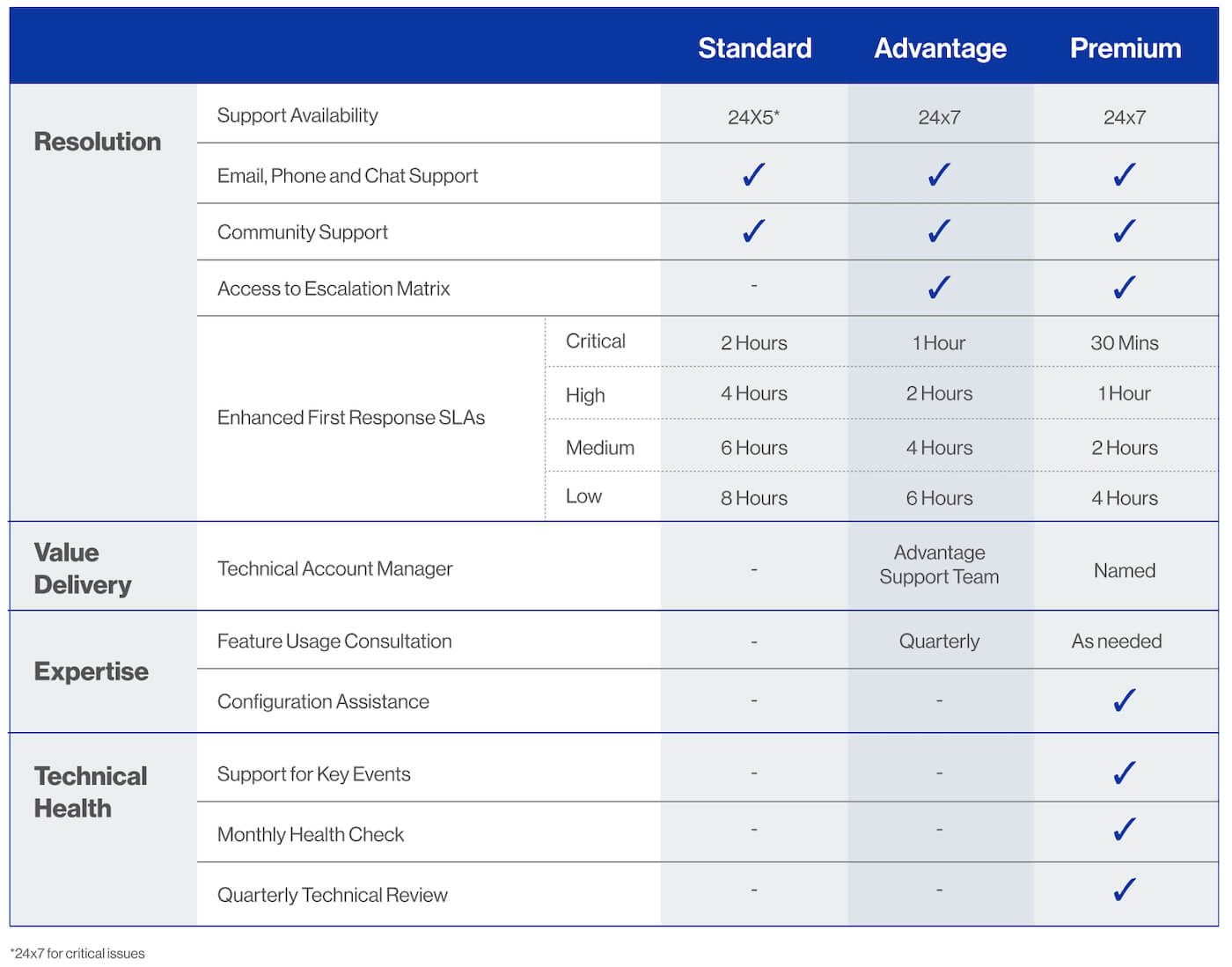
Task: Click the 'Enhanced First Response SLAs' label
Action: coord(351,418)
